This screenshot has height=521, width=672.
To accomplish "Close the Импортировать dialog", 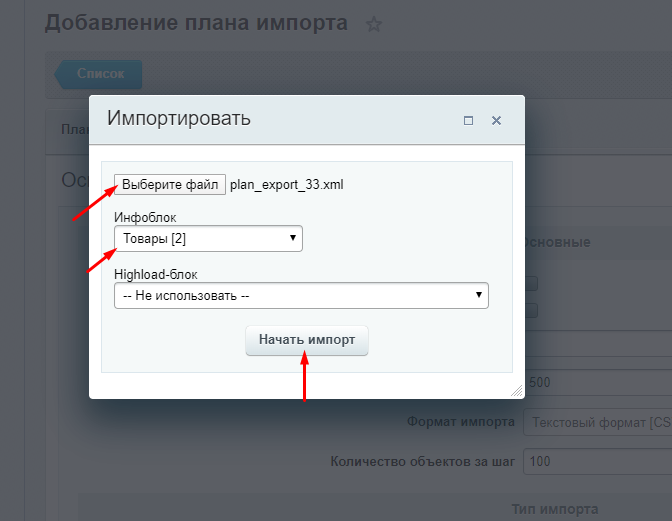I will (x=496, y=121).
